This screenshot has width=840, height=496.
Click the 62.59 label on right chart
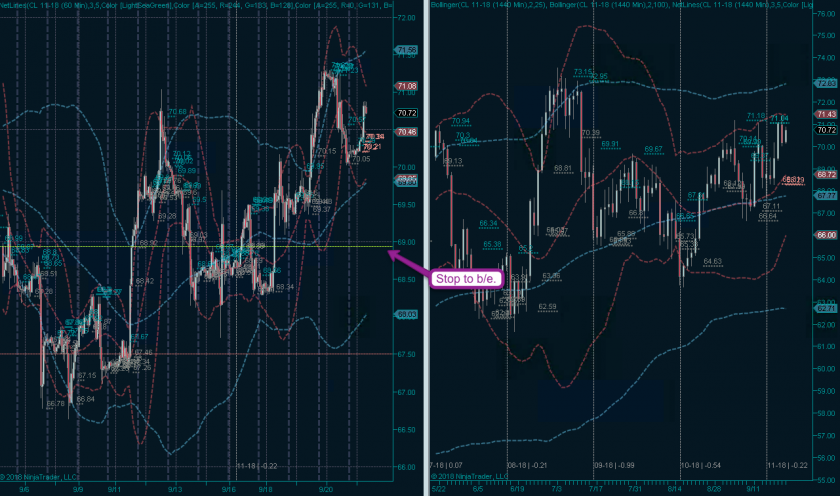point(547,307)
